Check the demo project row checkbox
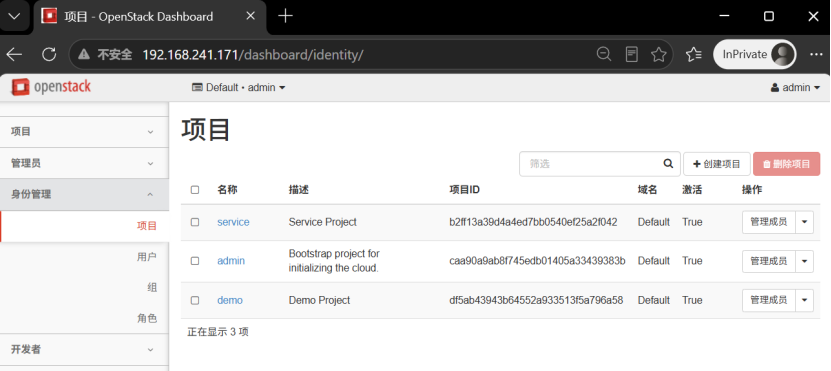831x371 pixels. (x=195, y=300)
